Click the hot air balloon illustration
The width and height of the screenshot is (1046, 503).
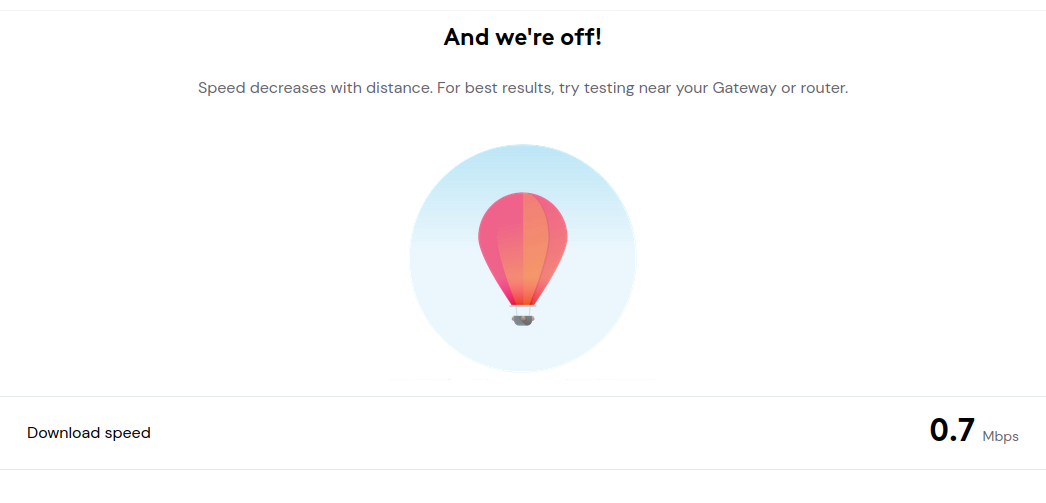tap(523, 259)
